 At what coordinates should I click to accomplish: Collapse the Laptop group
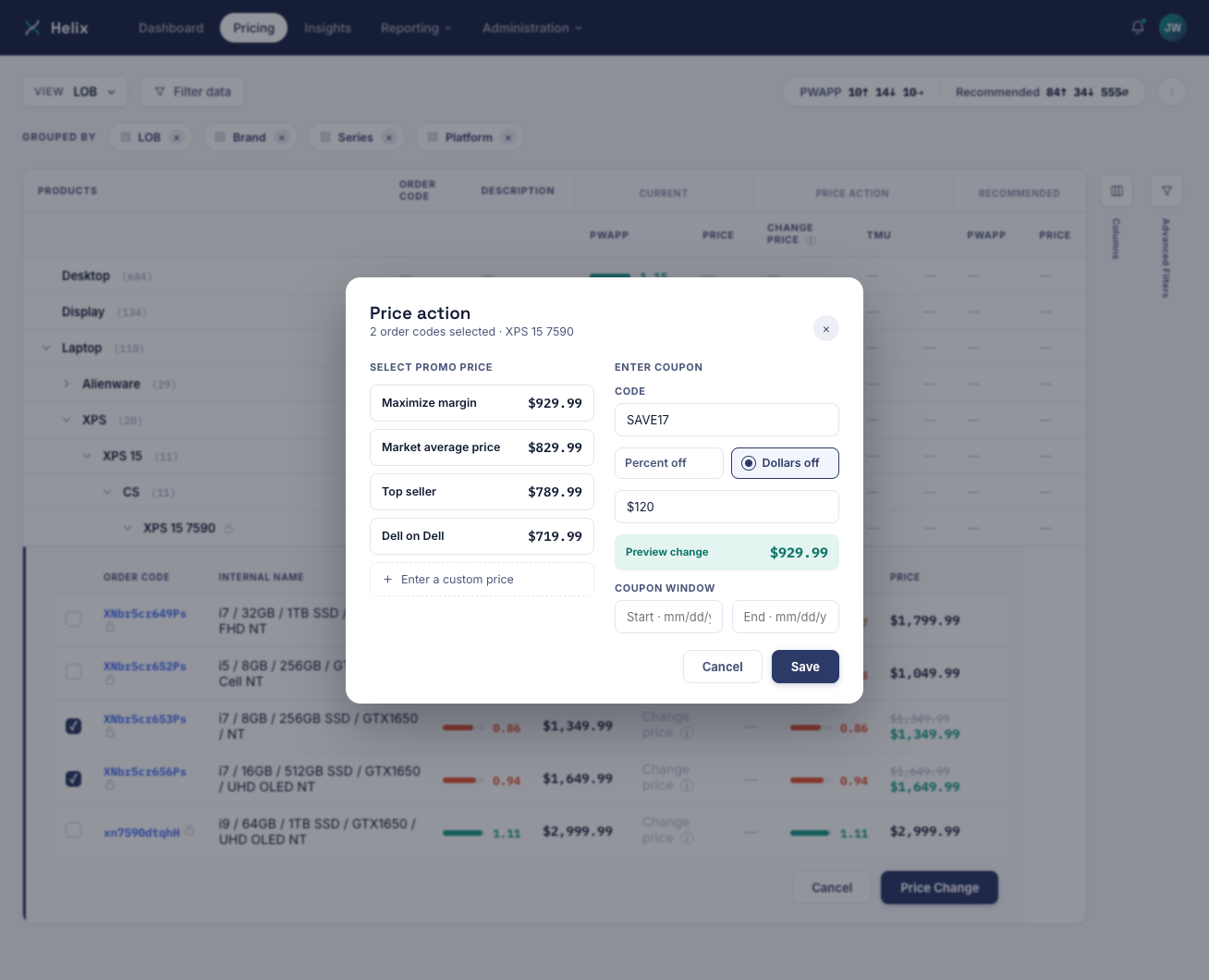(x=46, y=348)
